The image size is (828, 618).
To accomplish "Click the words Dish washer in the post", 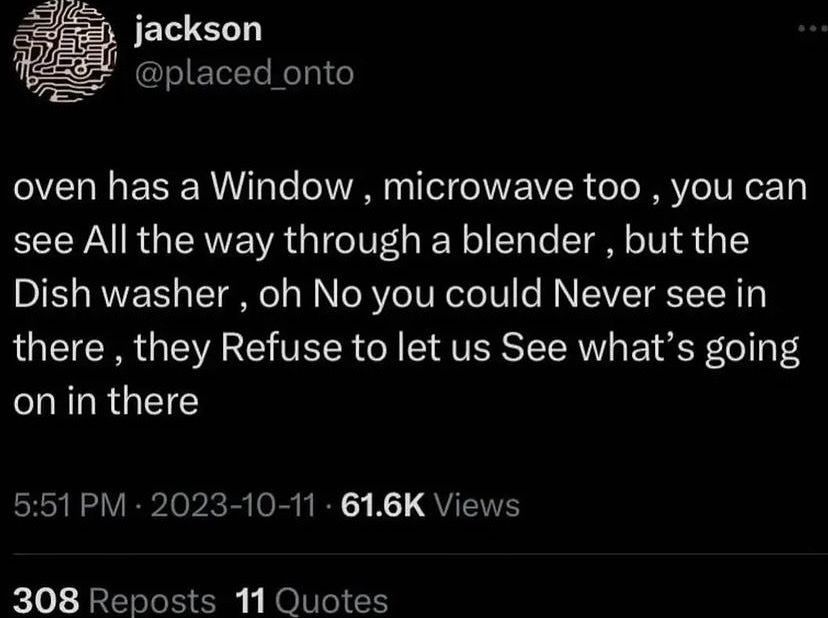I will coord(121,294).
